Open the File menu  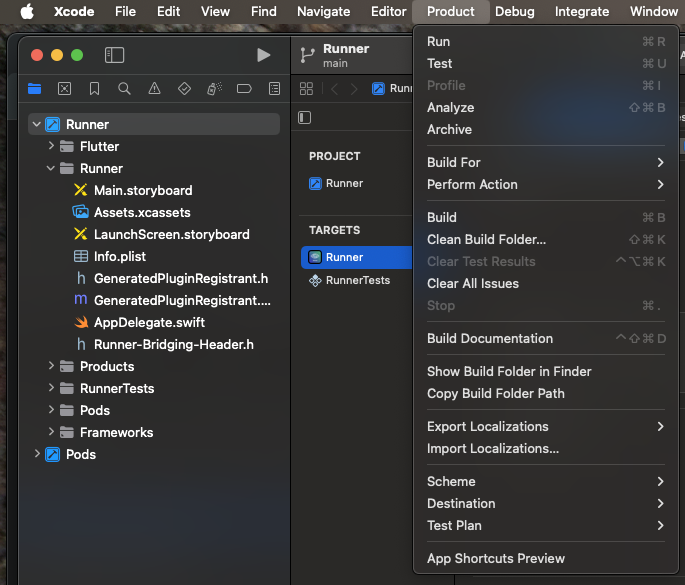(x=125, y=12)
